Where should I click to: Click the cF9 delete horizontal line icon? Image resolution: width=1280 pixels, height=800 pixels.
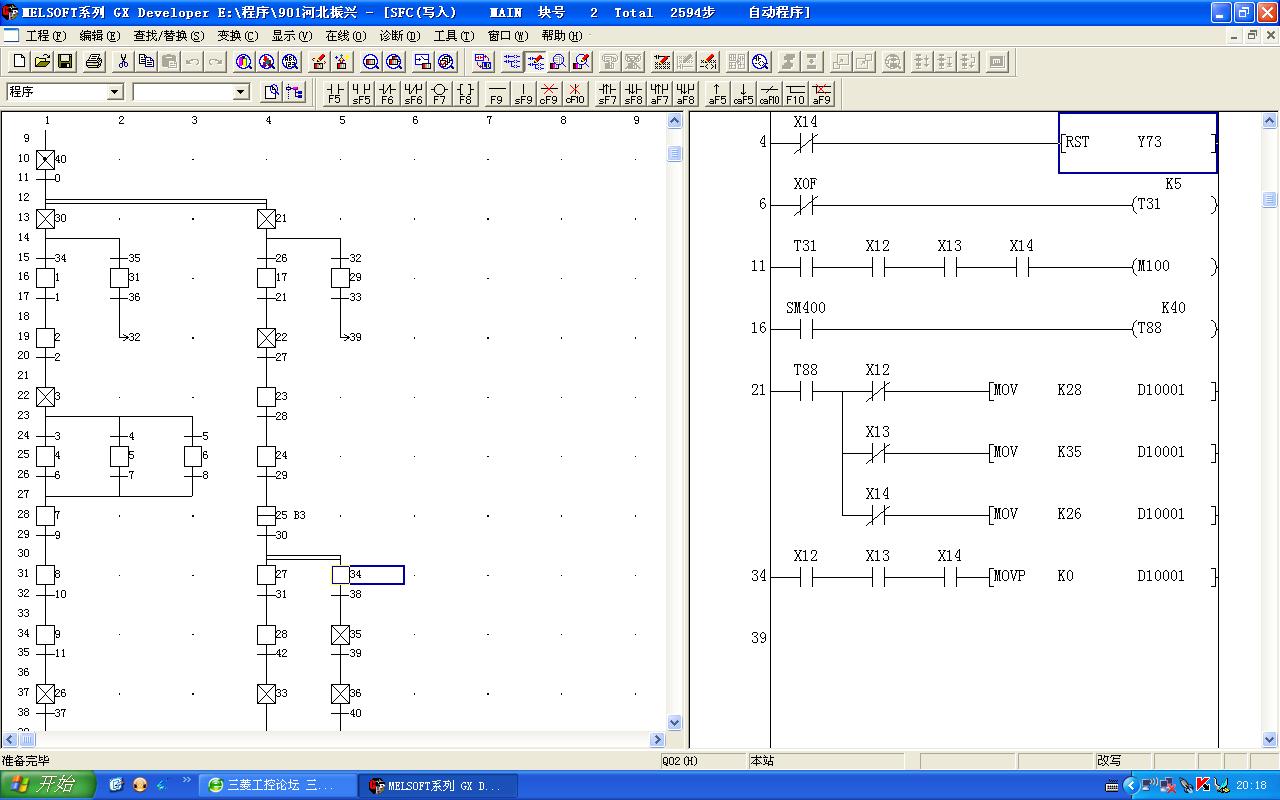point(549,93)
